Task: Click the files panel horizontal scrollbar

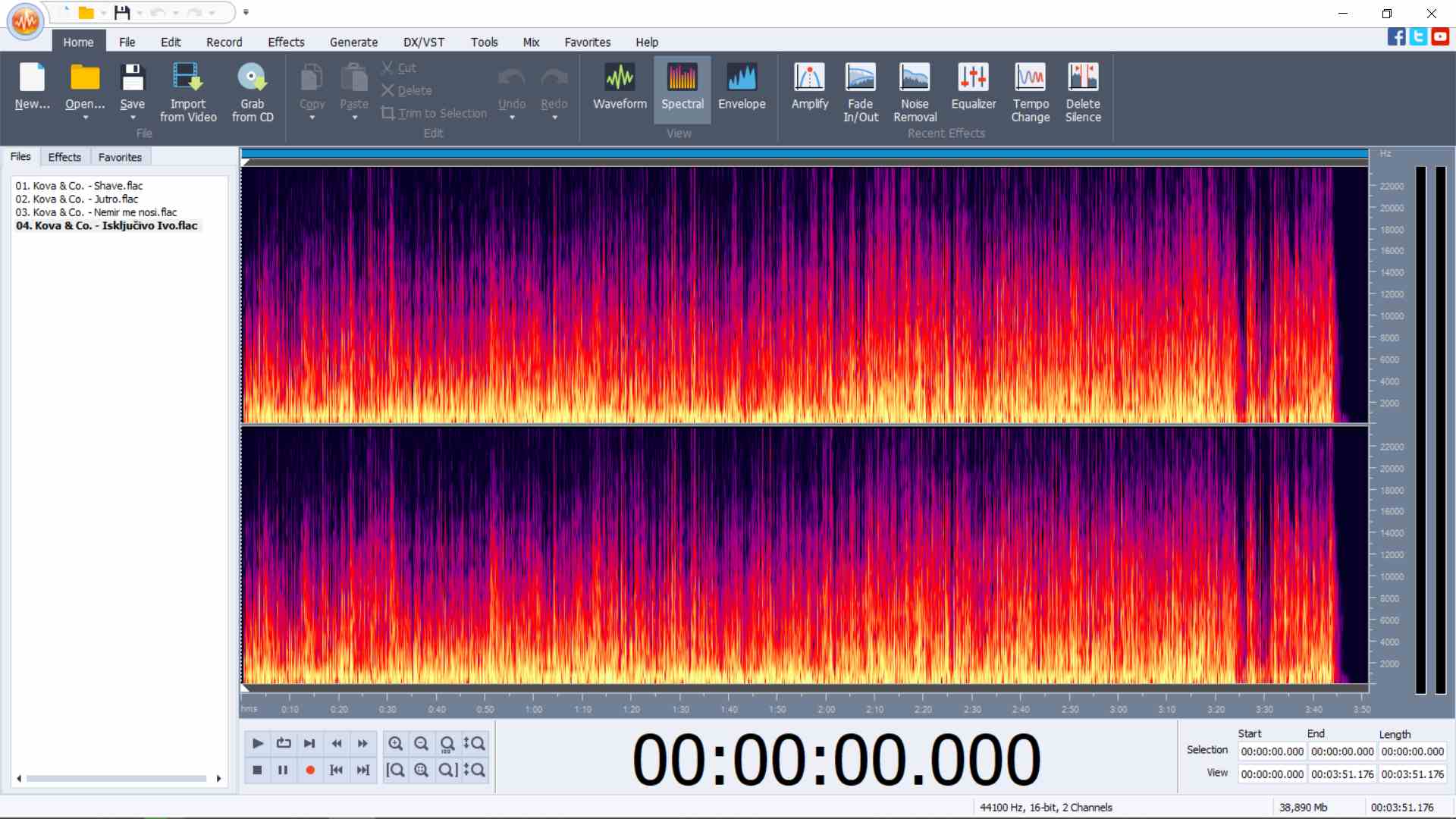Action: (118, 778)
